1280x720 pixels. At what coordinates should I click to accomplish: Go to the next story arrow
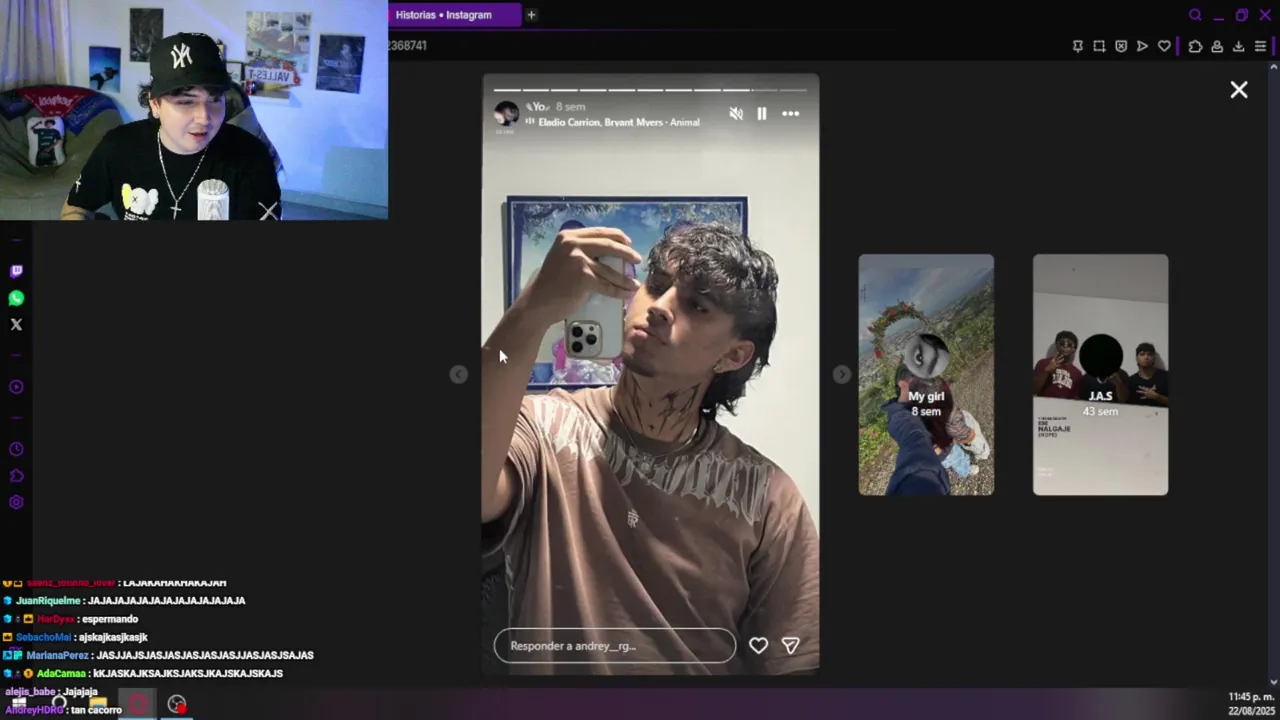coord(842,374)
